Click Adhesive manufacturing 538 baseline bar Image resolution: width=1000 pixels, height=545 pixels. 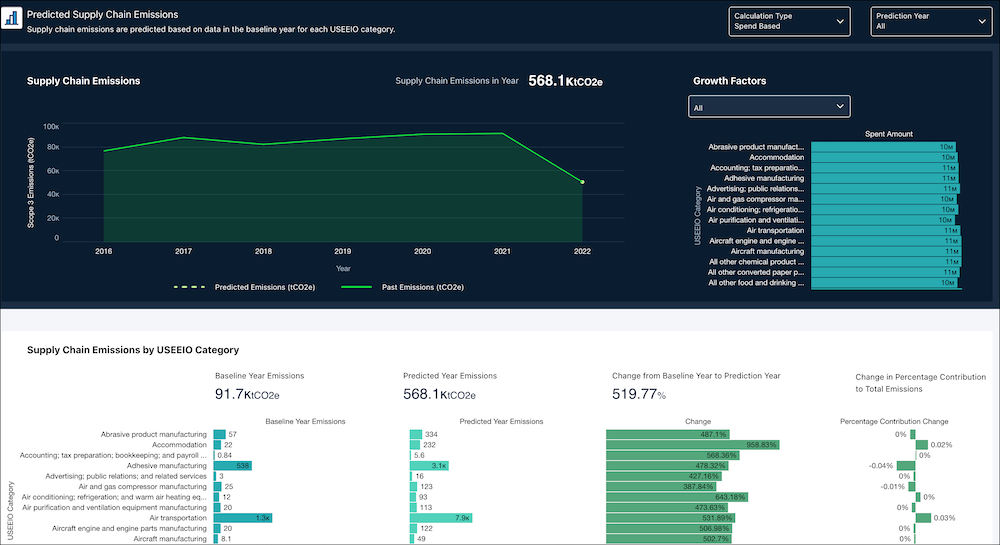(x=233, y=466)
